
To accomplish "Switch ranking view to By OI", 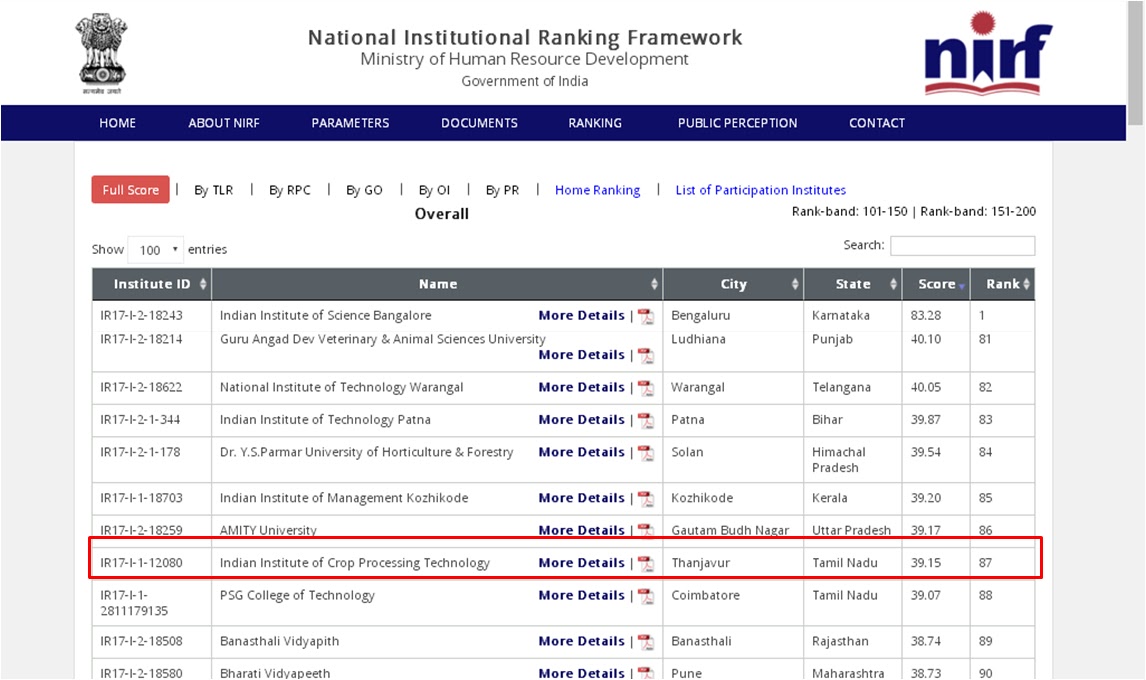I will pos(434,190).
